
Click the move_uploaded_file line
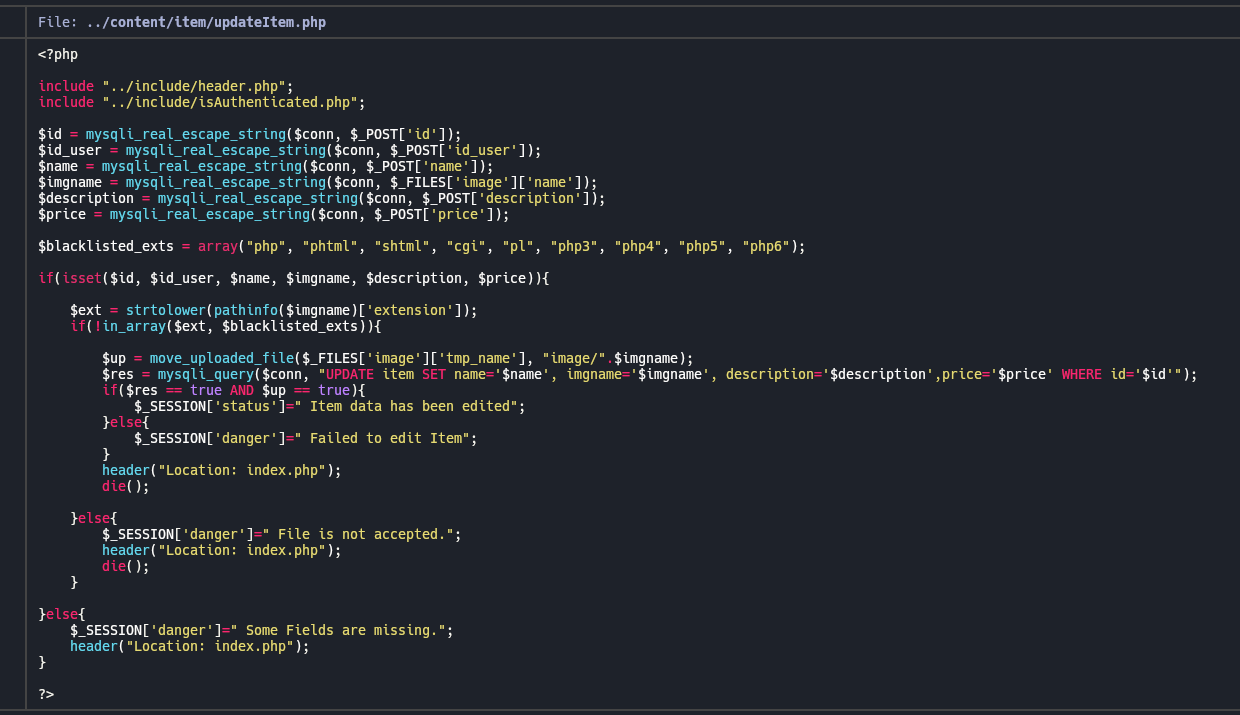(x=398, y=358)
